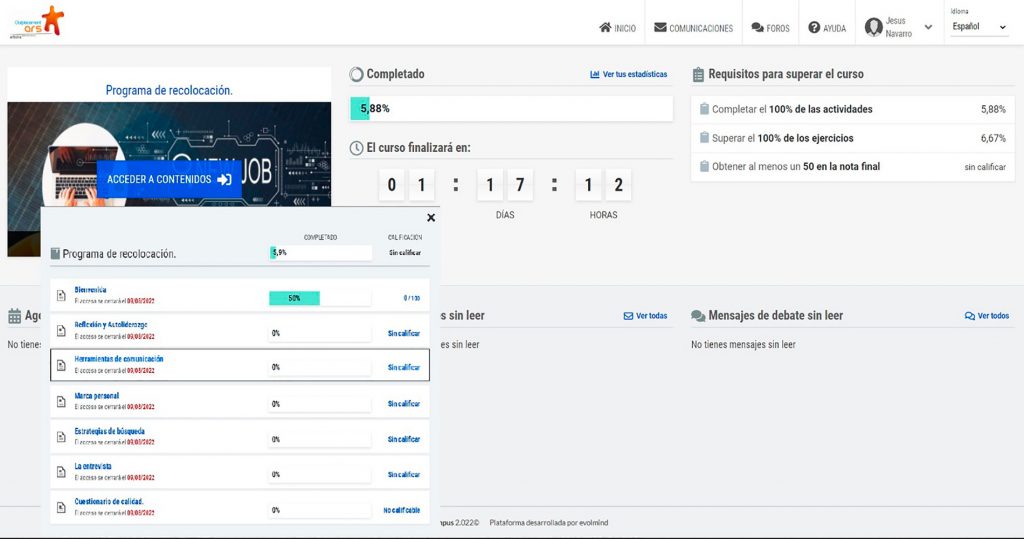Click the Bienvenida 50% progress bar
Image resolution: width=1024 pixels, height=539 pixels.
(294, 298)
